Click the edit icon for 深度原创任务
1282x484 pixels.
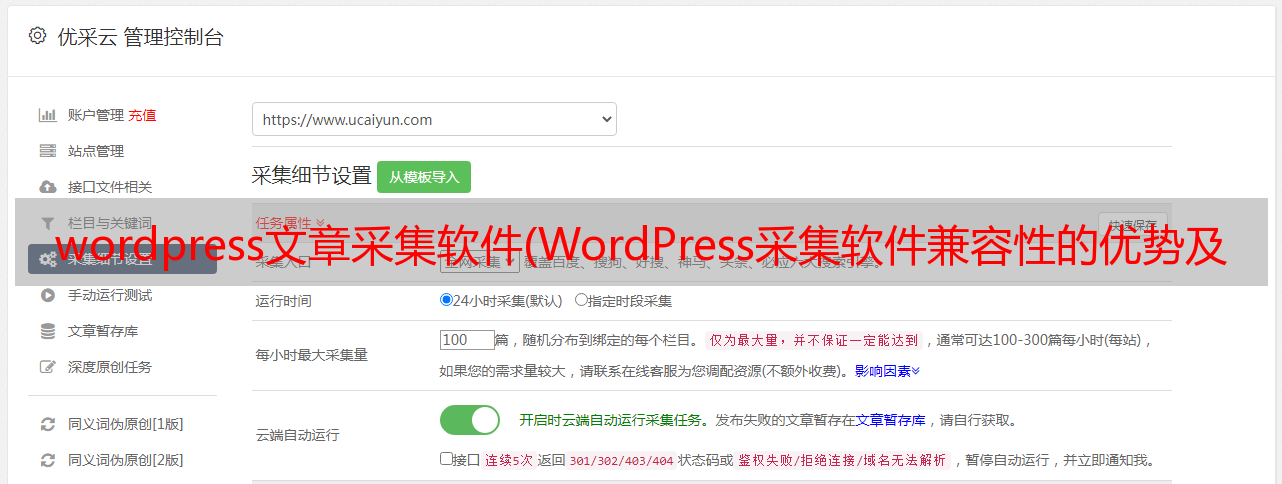pos(47,367)
